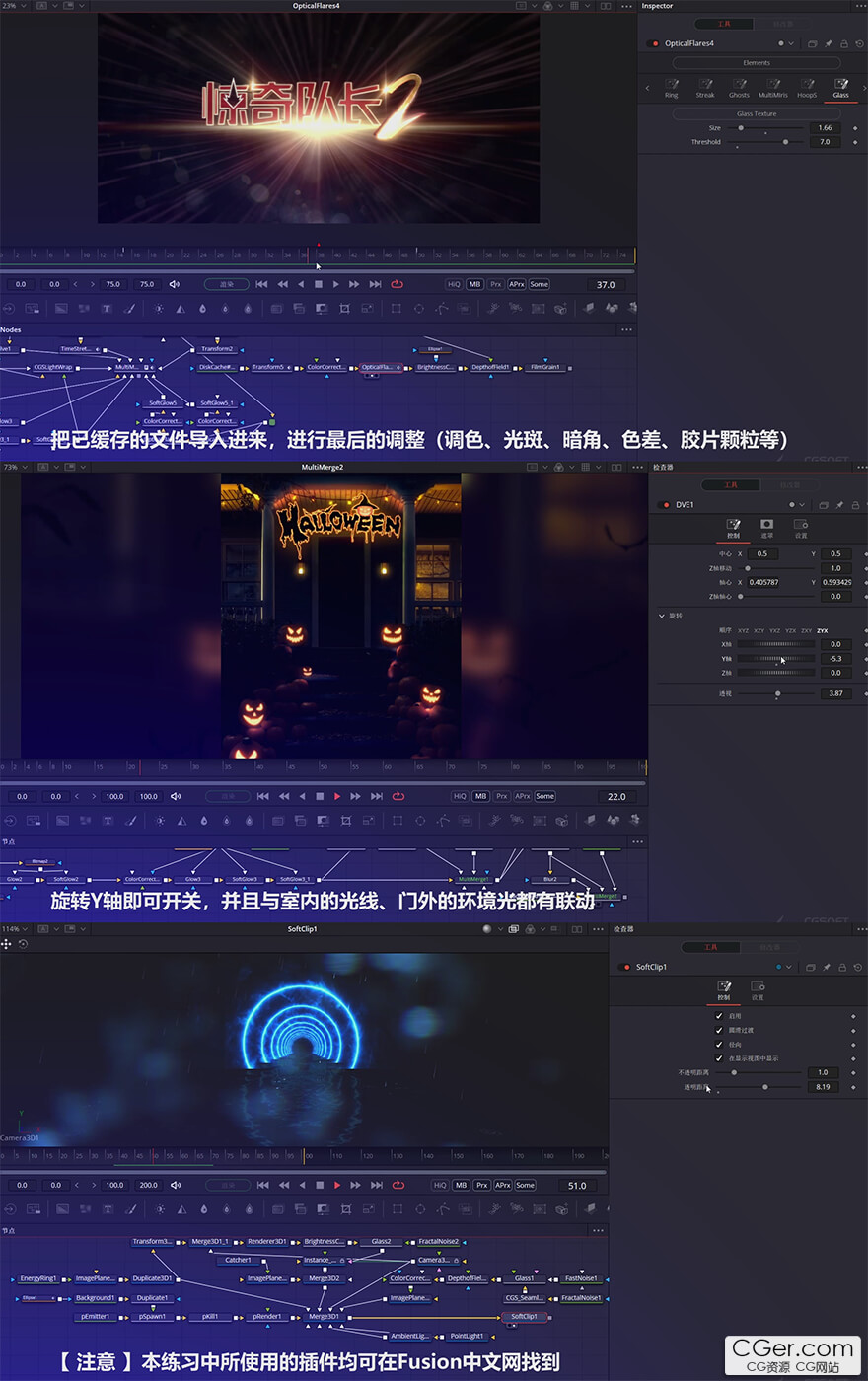Open 114% zoom dropdown in SoftClip1 viewer
Screen dimensions: 868x1381
point(15,929)
